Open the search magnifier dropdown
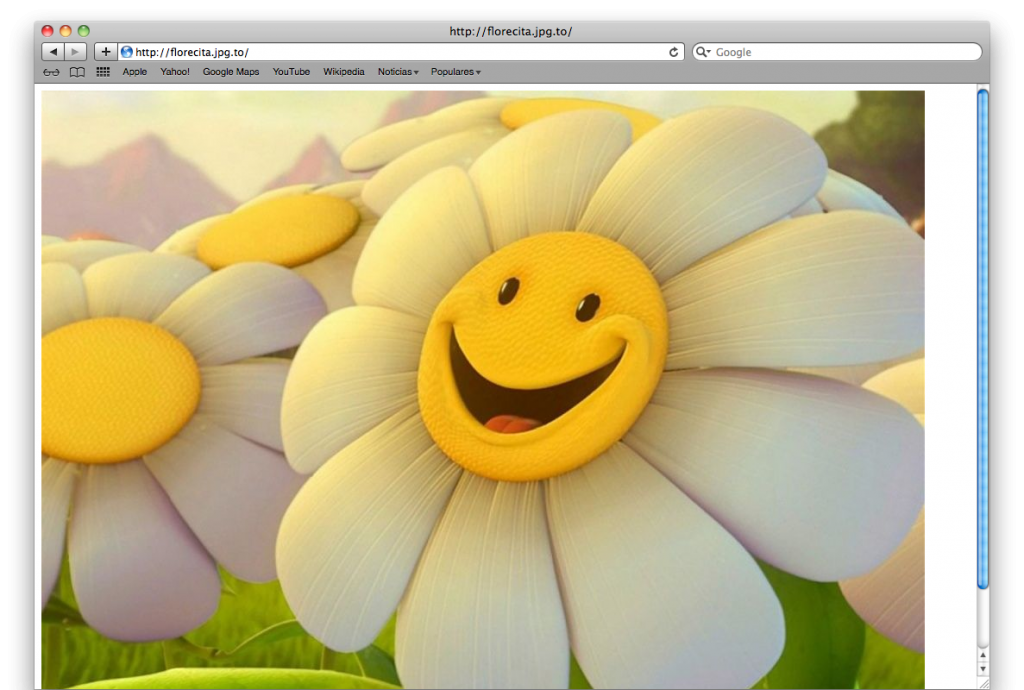The width and height of the screenshot is (1024, 690). point(703,52)
